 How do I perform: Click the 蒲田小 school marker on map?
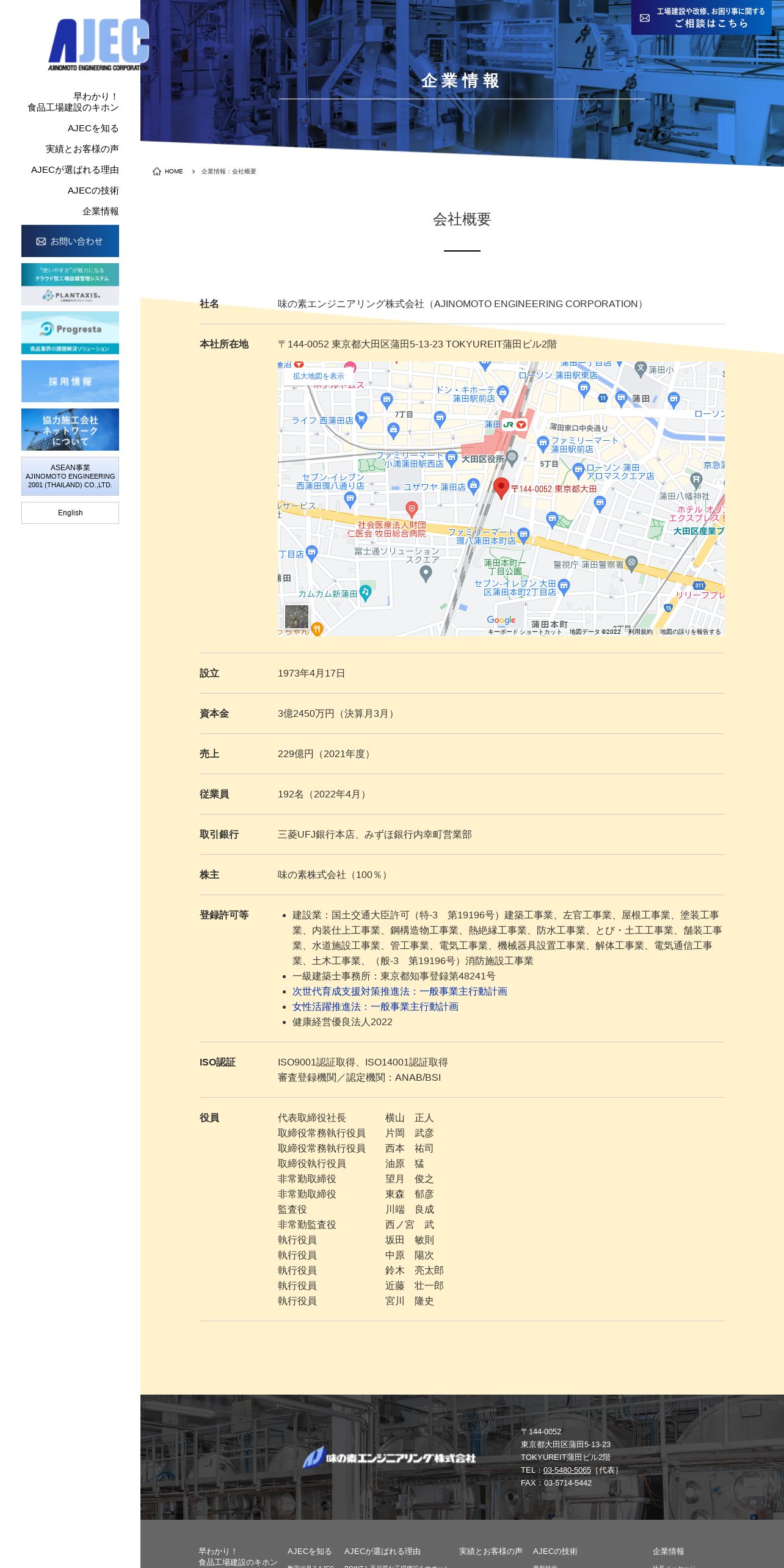641,368
